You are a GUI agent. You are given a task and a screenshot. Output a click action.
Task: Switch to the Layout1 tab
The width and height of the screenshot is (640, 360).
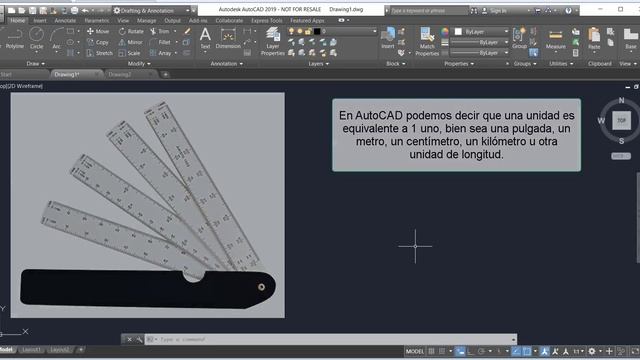[31, 350]
